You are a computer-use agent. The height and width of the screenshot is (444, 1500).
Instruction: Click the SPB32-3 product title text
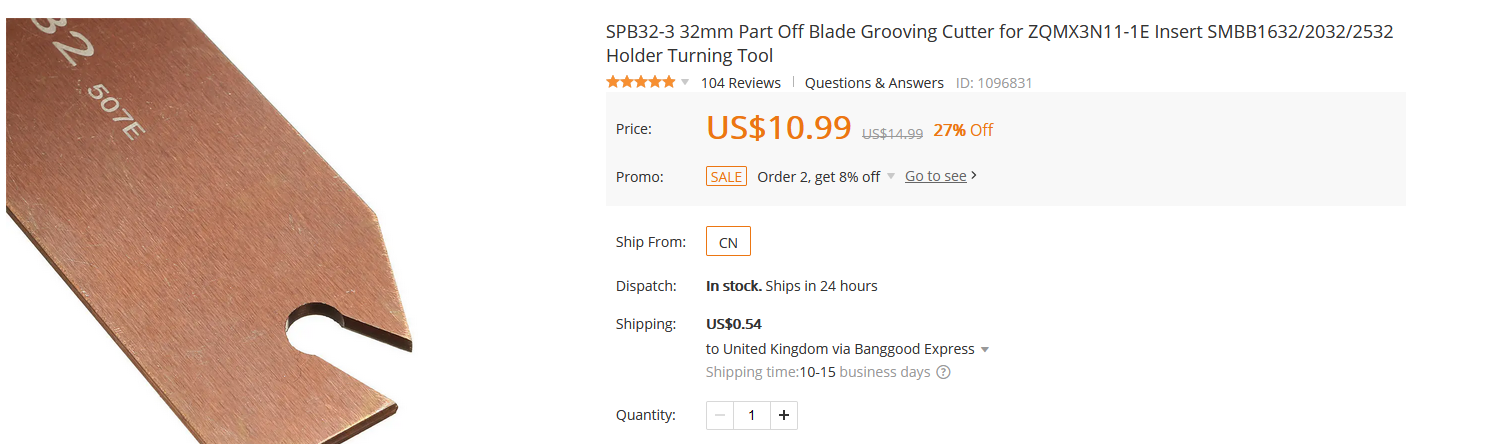point(1000,43)
